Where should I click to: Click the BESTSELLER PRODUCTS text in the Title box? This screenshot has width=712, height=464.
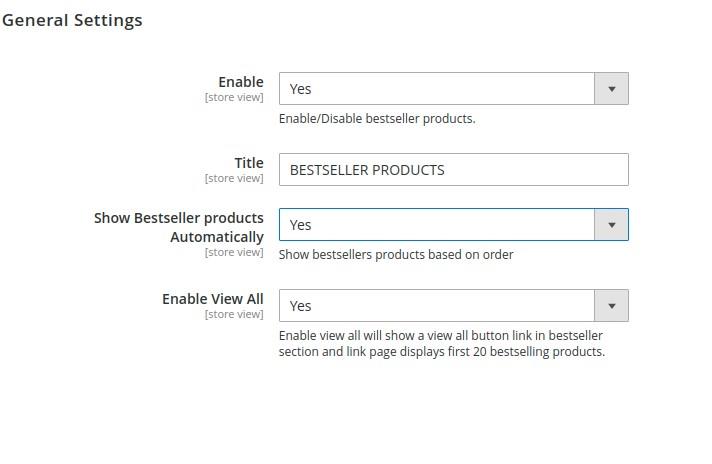point(367,170)
